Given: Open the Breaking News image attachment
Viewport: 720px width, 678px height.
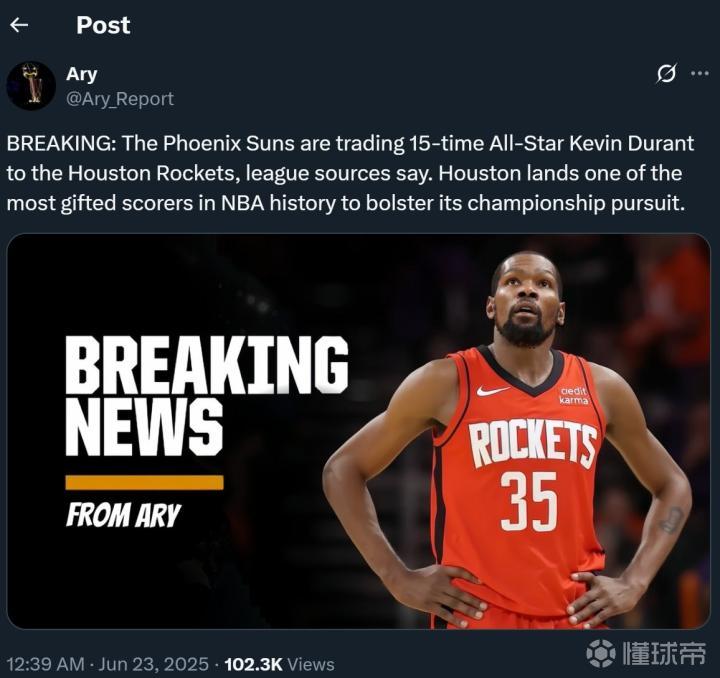Looking at the screenshot, I should click(x=359, y=431).
